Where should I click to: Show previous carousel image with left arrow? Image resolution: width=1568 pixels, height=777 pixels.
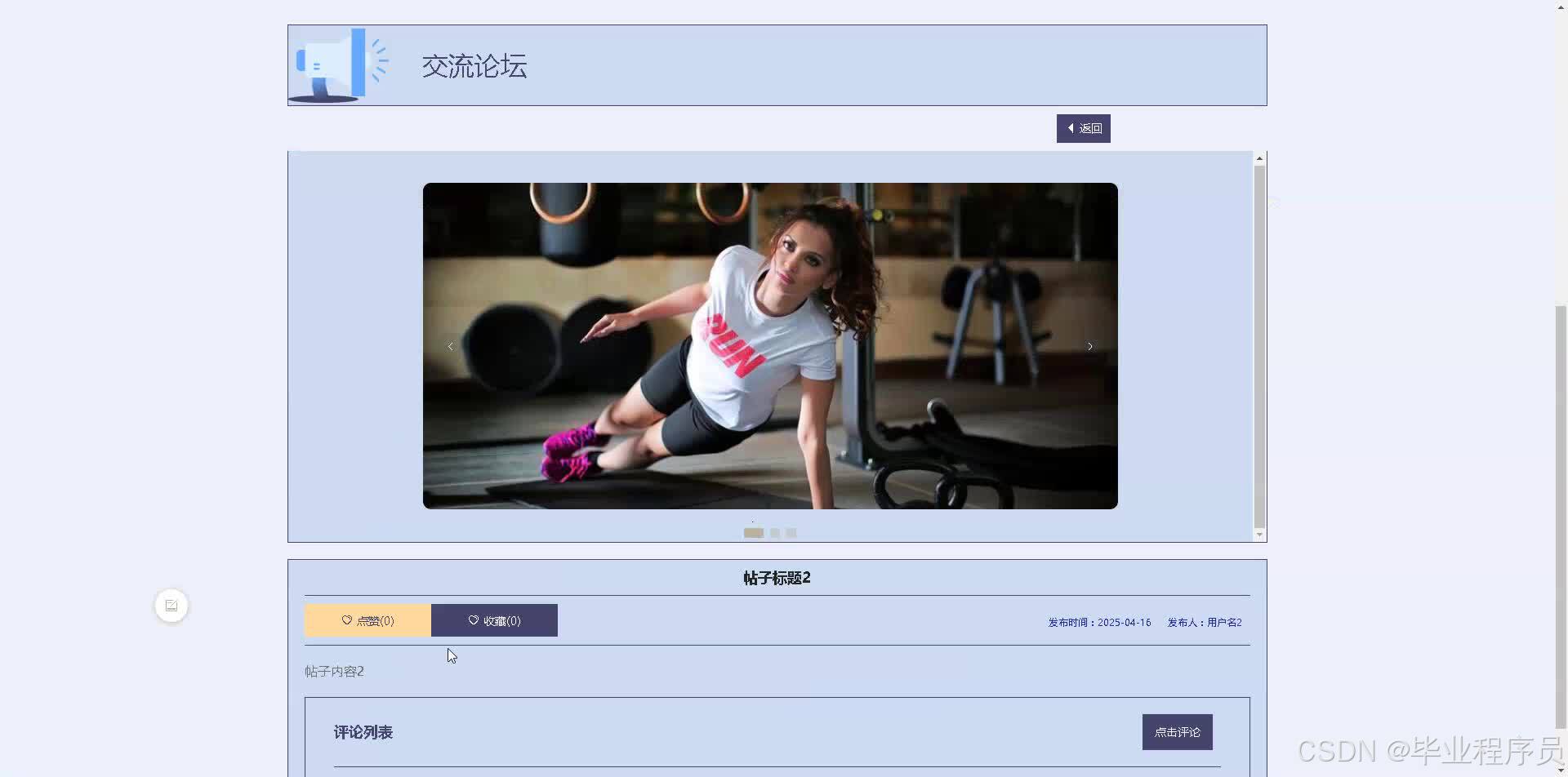[x=450, y=346]
